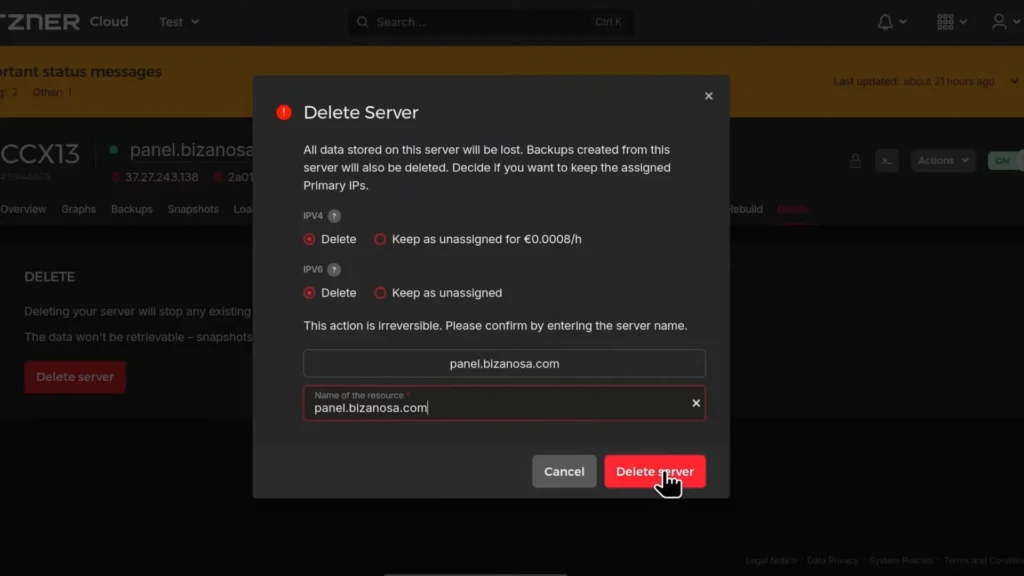Click the Cancel button in the dialog

pos(564,471)
